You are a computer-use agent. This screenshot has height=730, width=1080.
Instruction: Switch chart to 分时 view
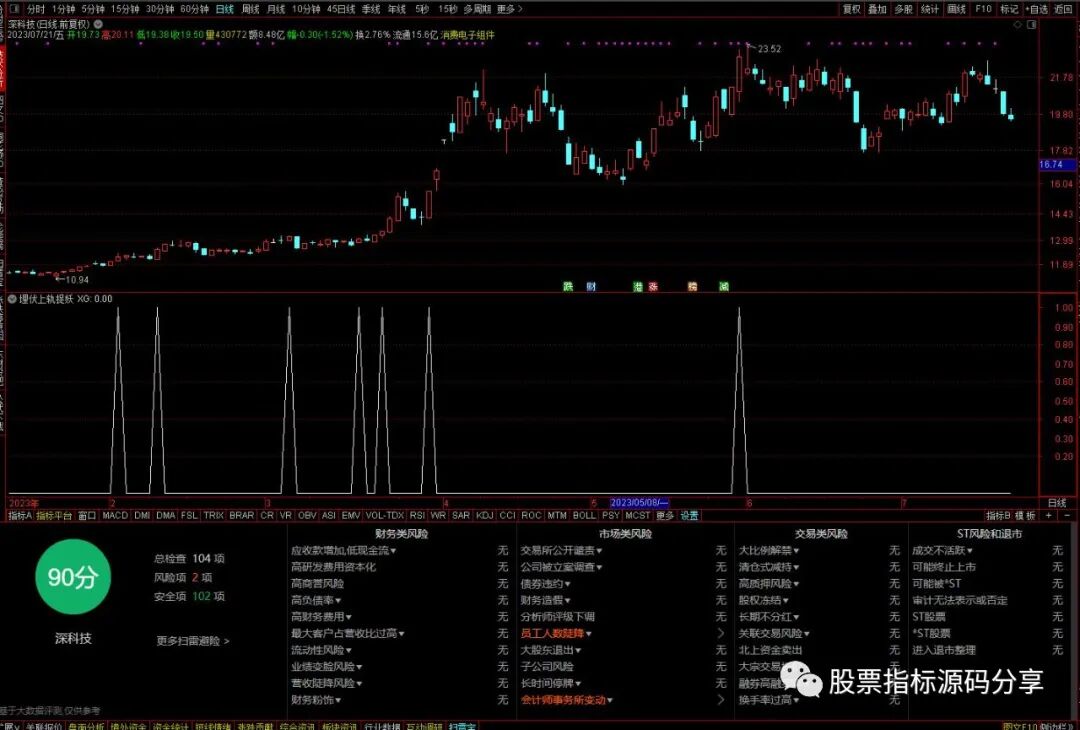[36, 9]
